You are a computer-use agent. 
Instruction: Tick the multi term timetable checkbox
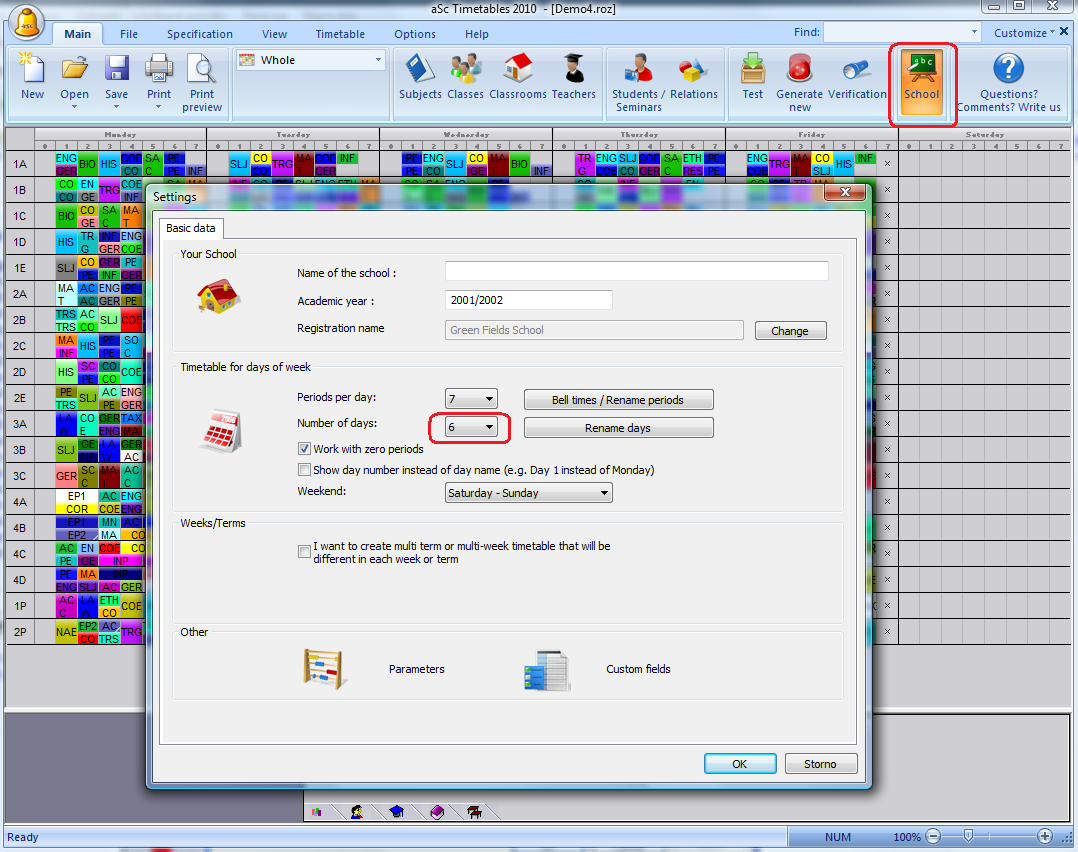pos(305,551)
